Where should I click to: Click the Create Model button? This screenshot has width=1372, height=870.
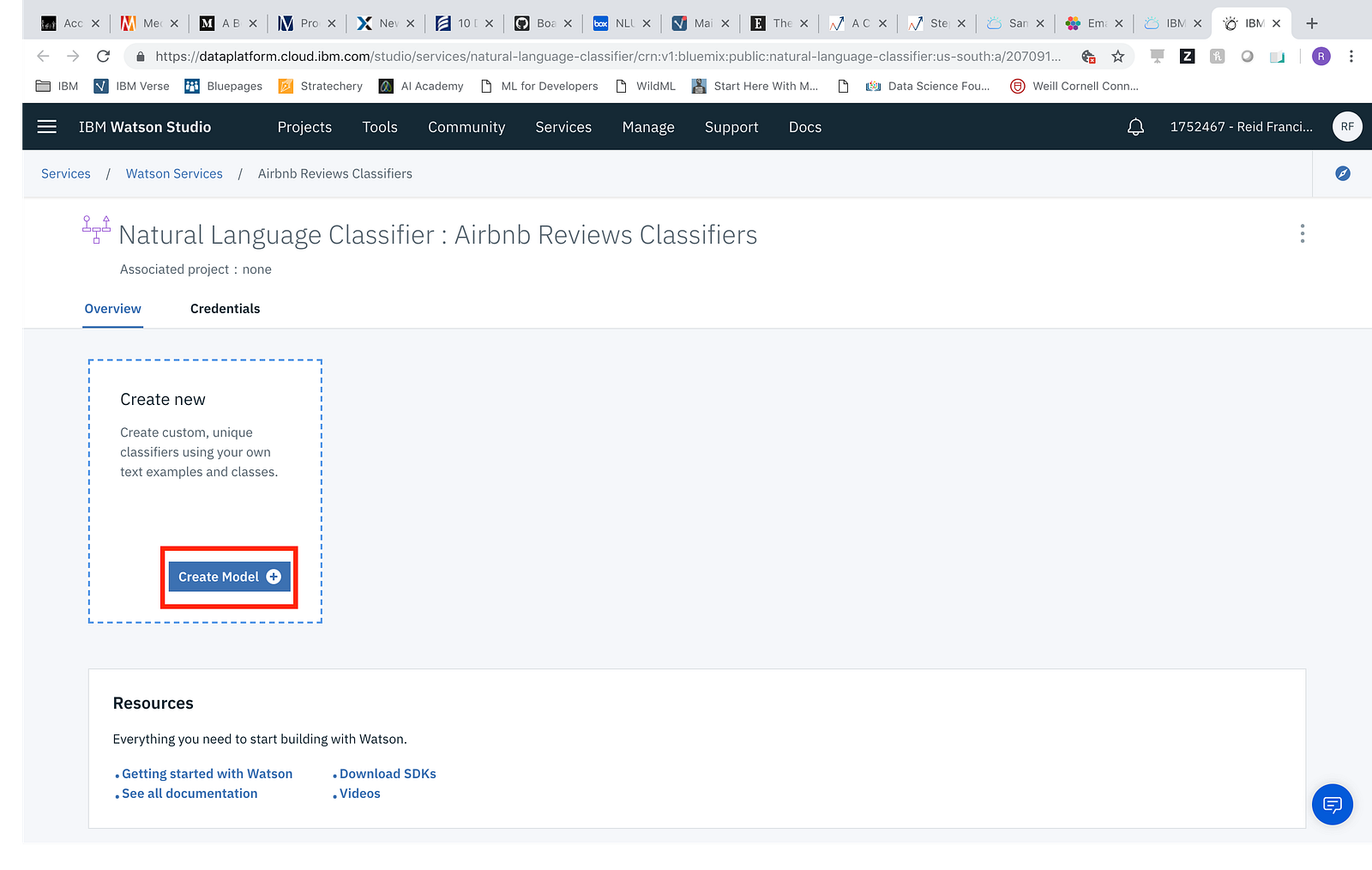pos(229,577)
